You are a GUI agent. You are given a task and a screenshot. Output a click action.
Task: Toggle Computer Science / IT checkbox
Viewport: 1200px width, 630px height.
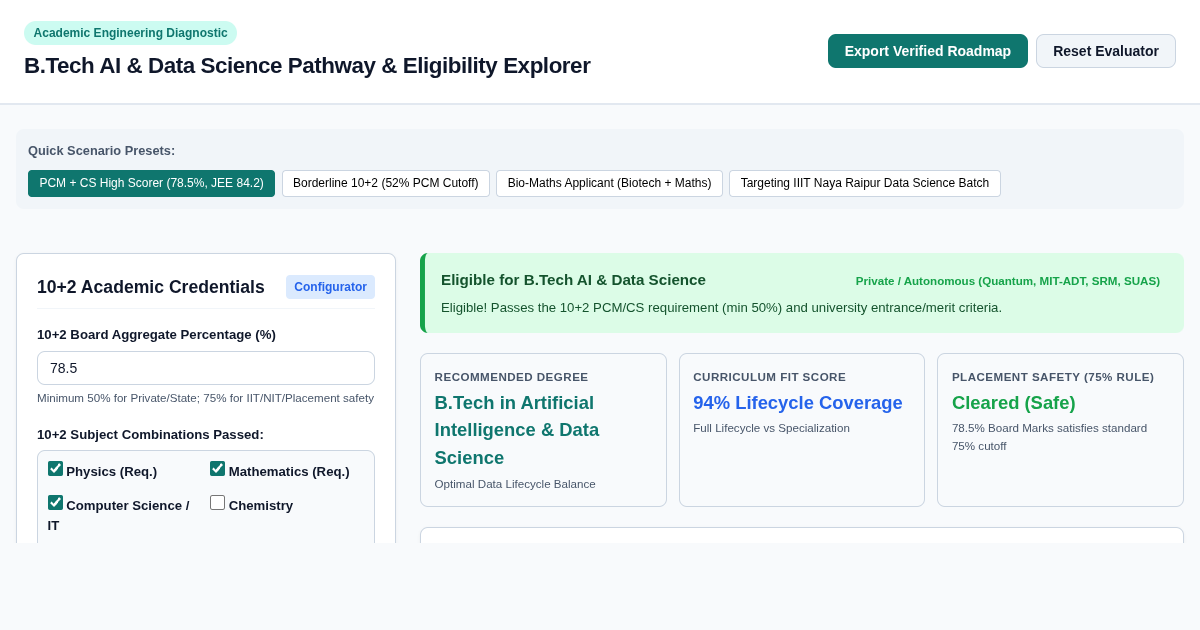tap(55, 503)
